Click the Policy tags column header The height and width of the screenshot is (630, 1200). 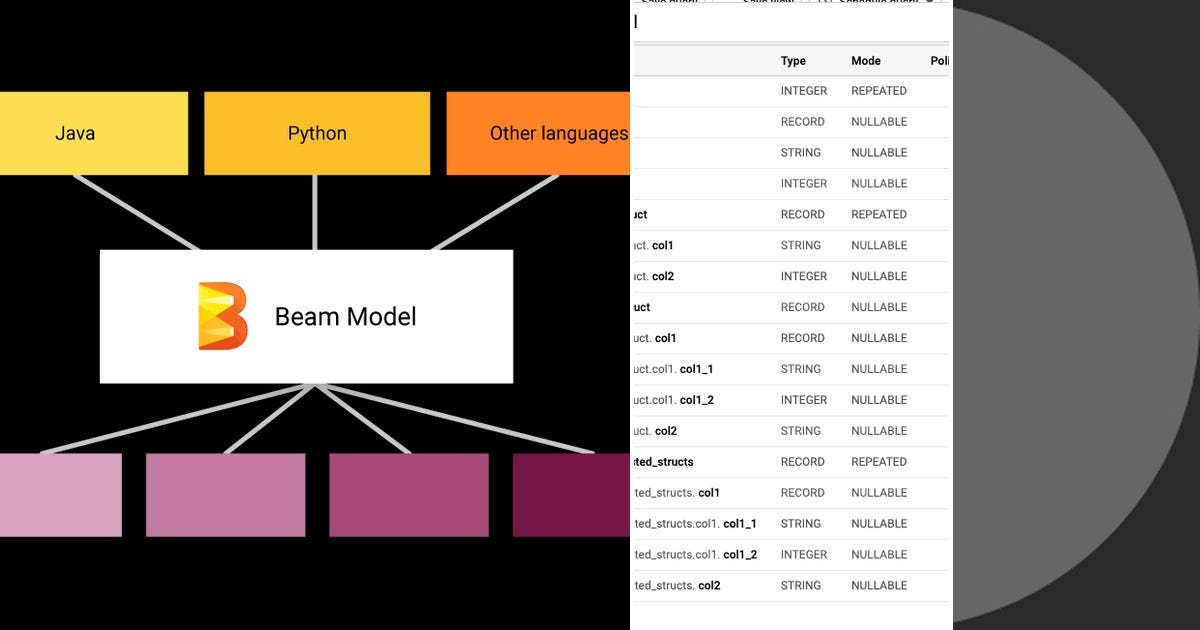[x=938, y=61]
